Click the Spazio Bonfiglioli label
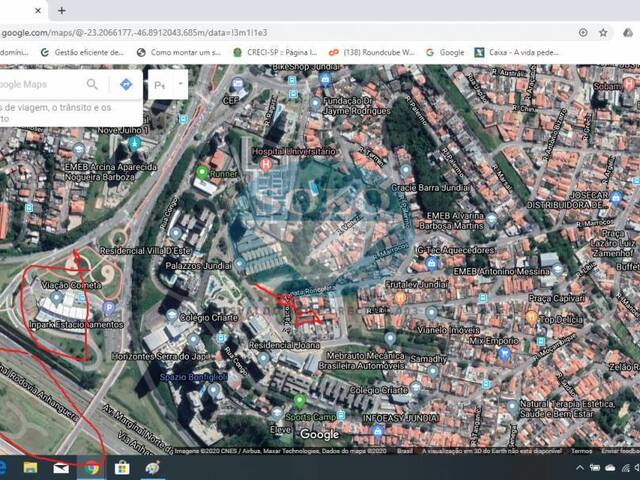 193,377
